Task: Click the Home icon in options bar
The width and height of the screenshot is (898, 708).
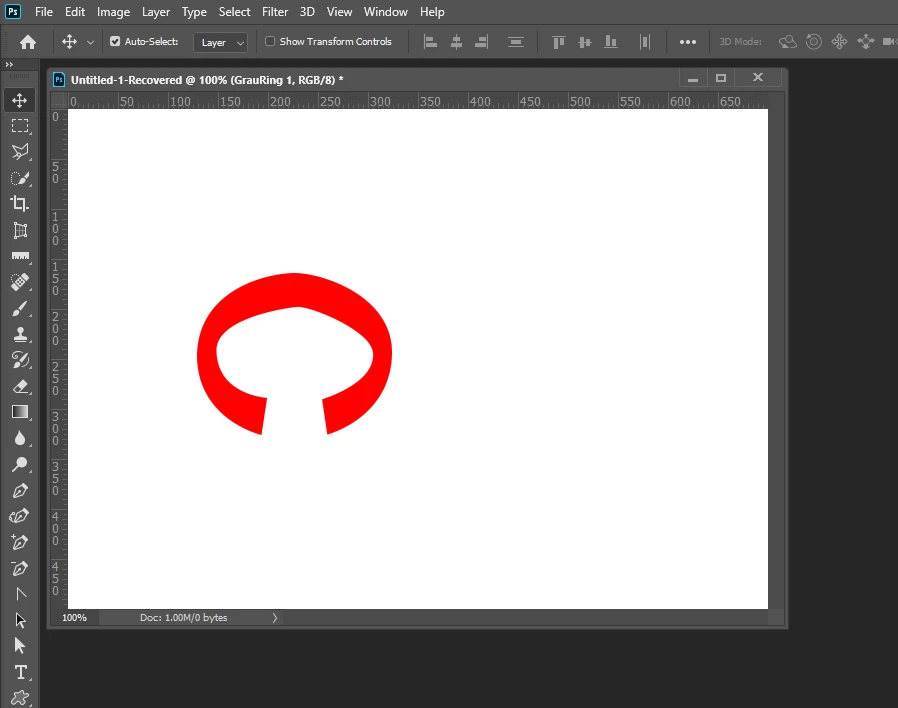Action: click(27, 42)
